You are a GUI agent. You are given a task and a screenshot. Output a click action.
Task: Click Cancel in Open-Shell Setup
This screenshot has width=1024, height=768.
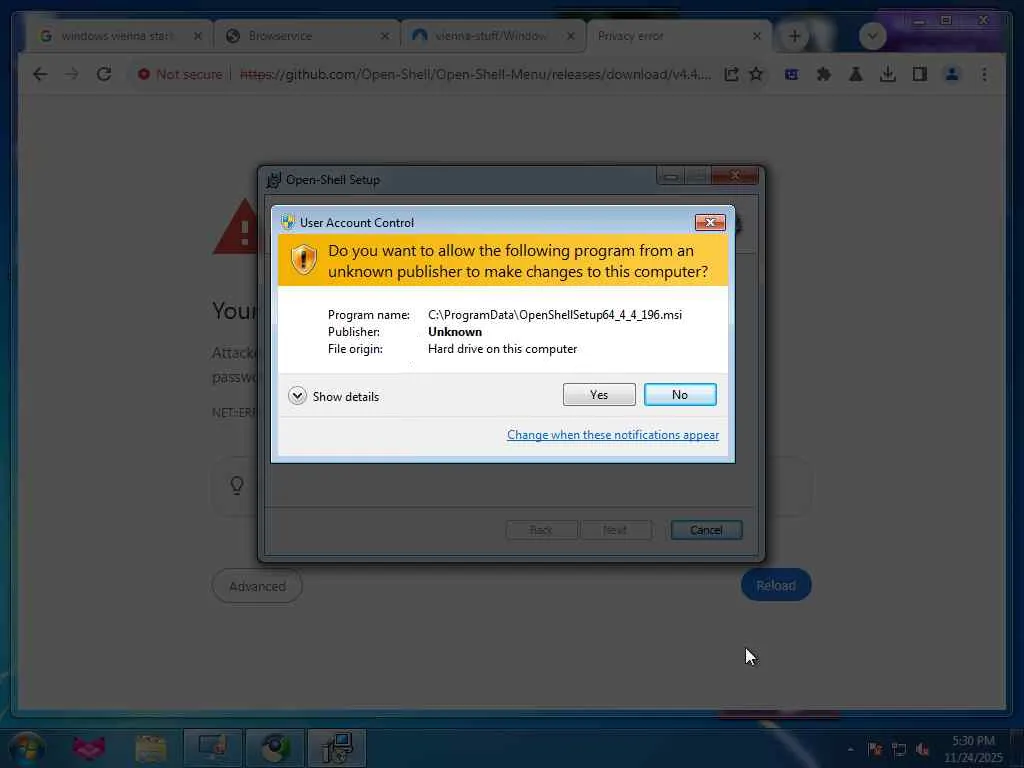pos(706,530)
